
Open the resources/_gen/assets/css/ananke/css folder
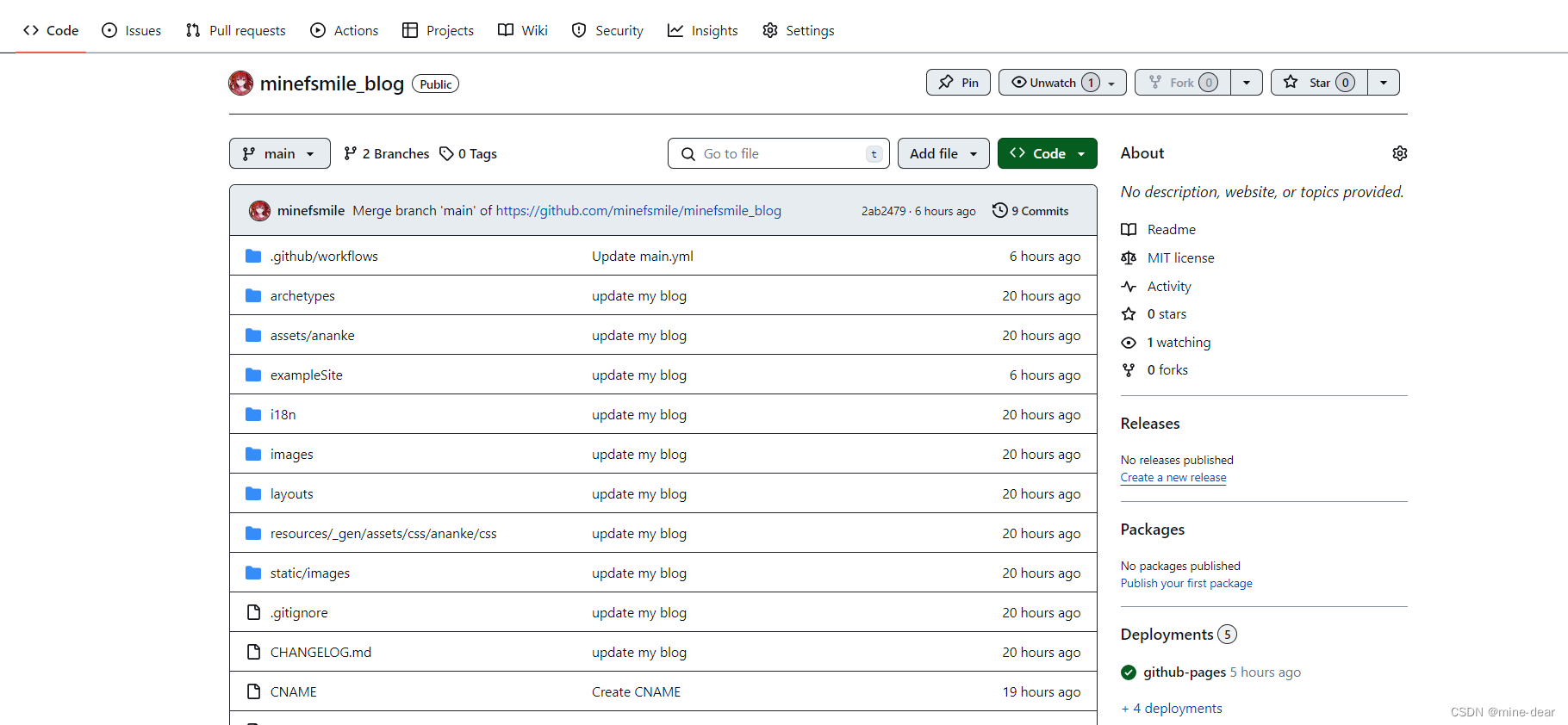[383, 533]
